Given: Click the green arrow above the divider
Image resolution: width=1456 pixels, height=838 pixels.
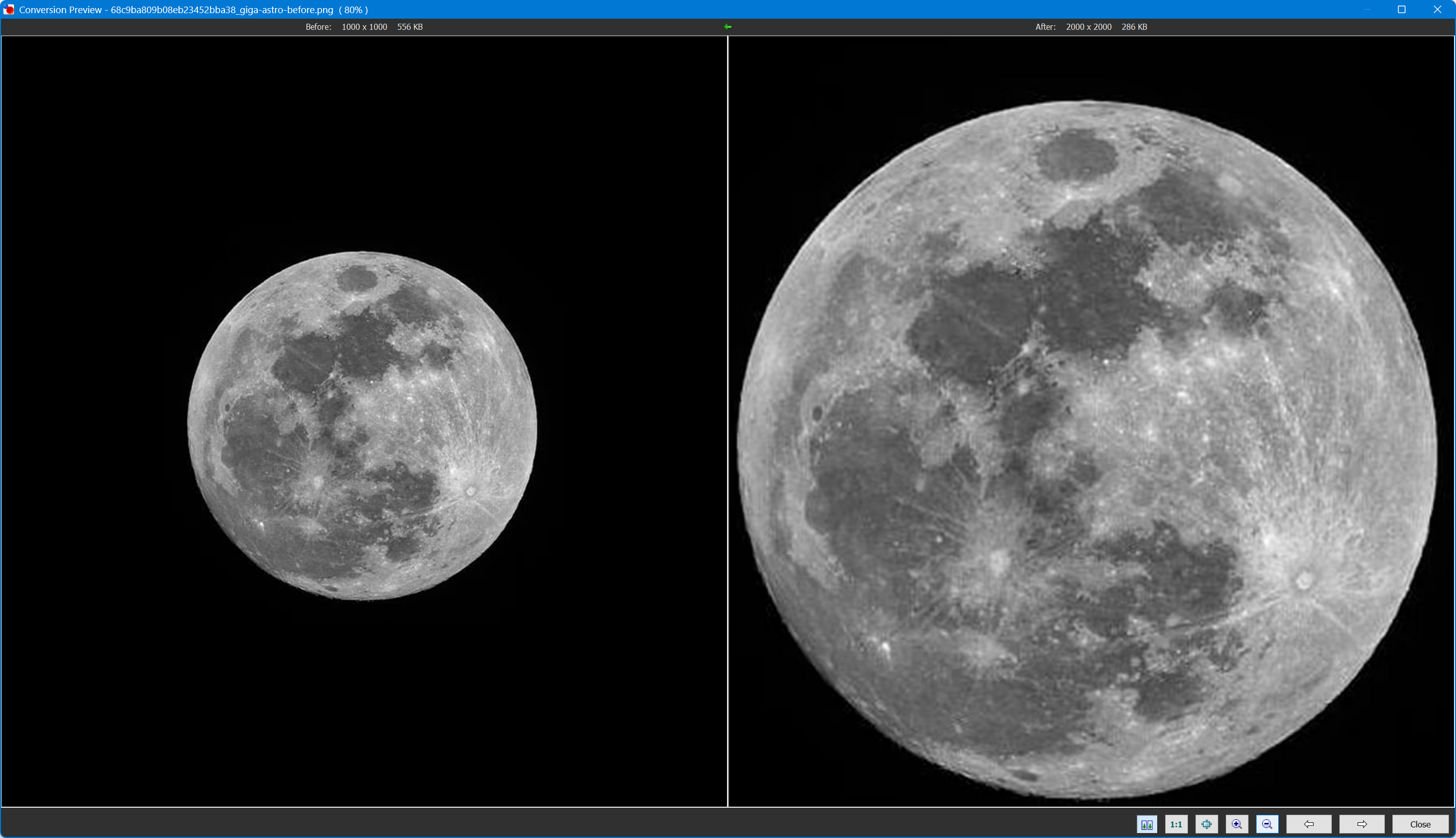Looking at the screenshot, I should [727, 26].
